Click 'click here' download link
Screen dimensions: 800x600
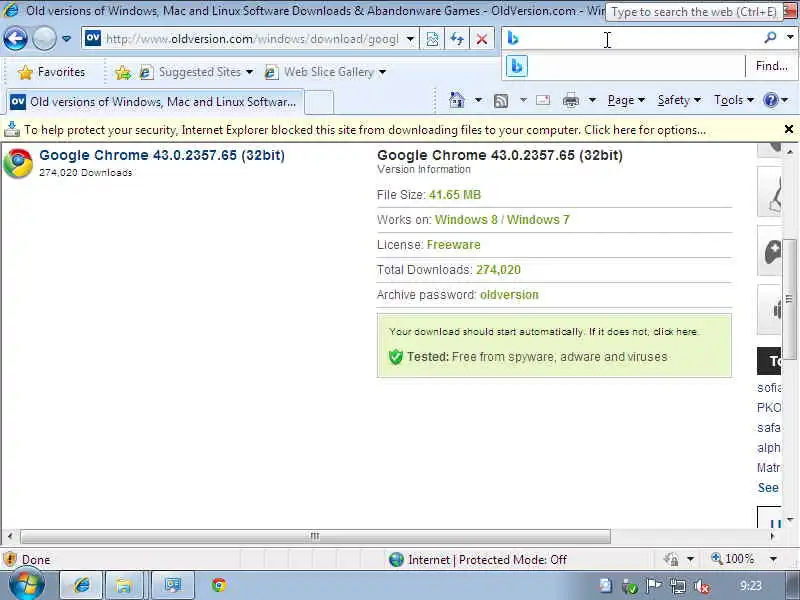coord(675,332)
